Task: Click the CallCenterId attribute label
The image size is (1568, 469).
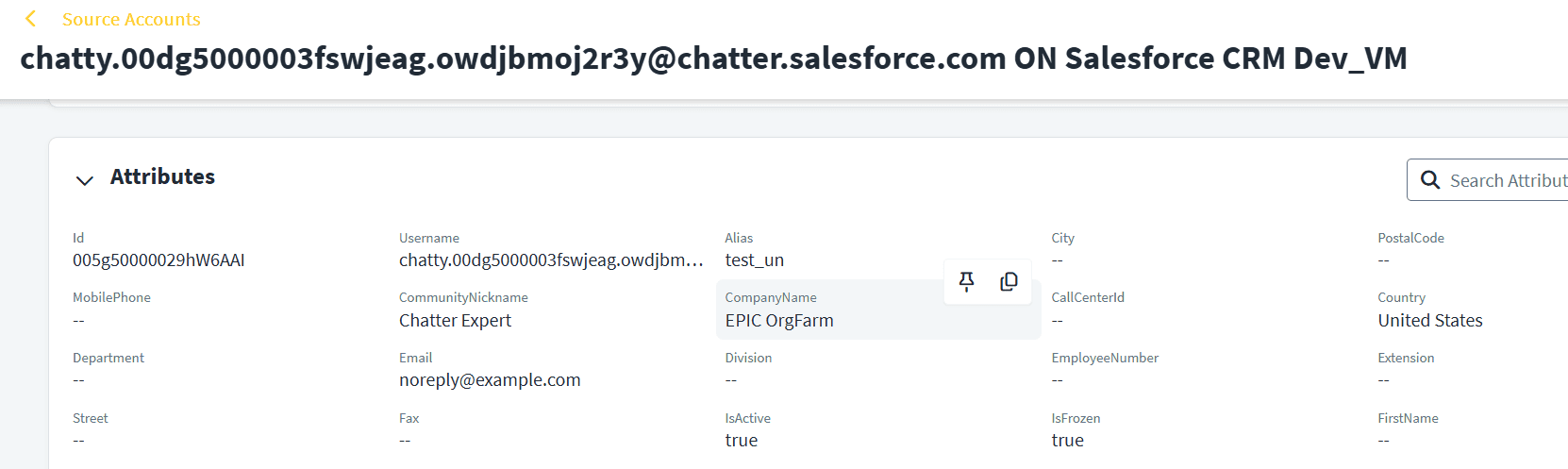Action: point(1088,297)
